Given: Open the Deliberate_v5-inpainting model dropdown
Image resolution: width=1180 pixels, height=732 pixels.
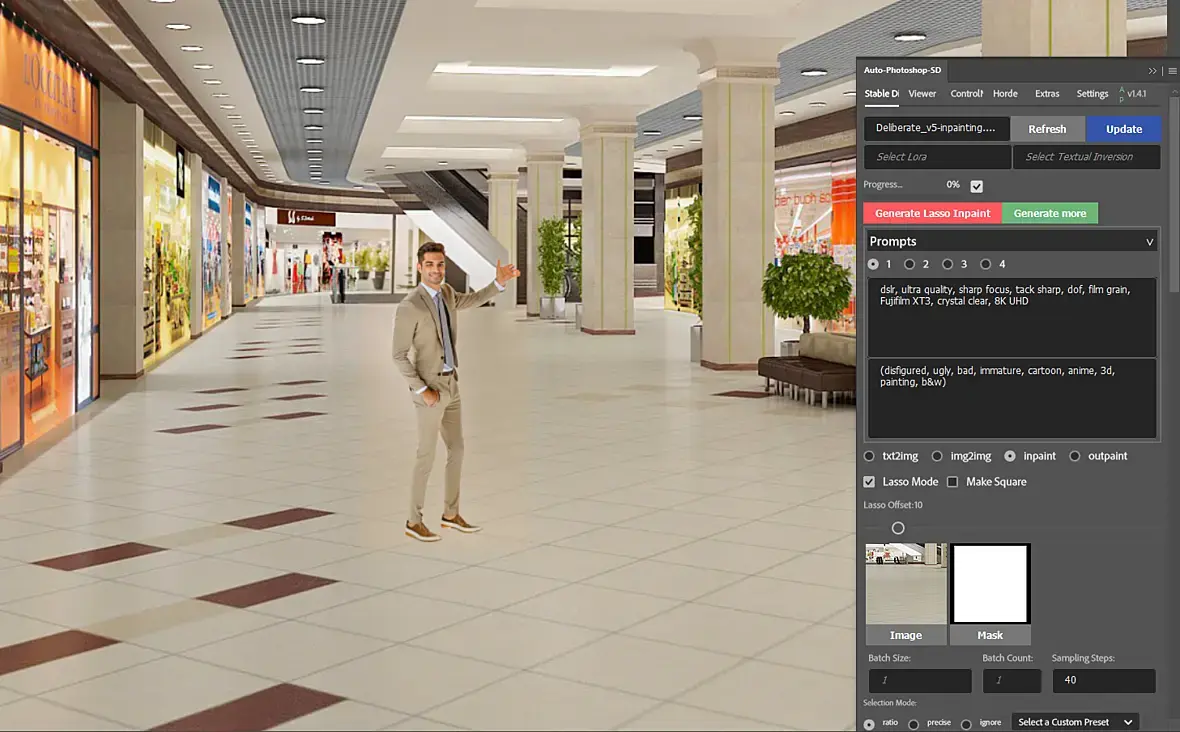Looking at the screenshot, I should click(936, 128).
